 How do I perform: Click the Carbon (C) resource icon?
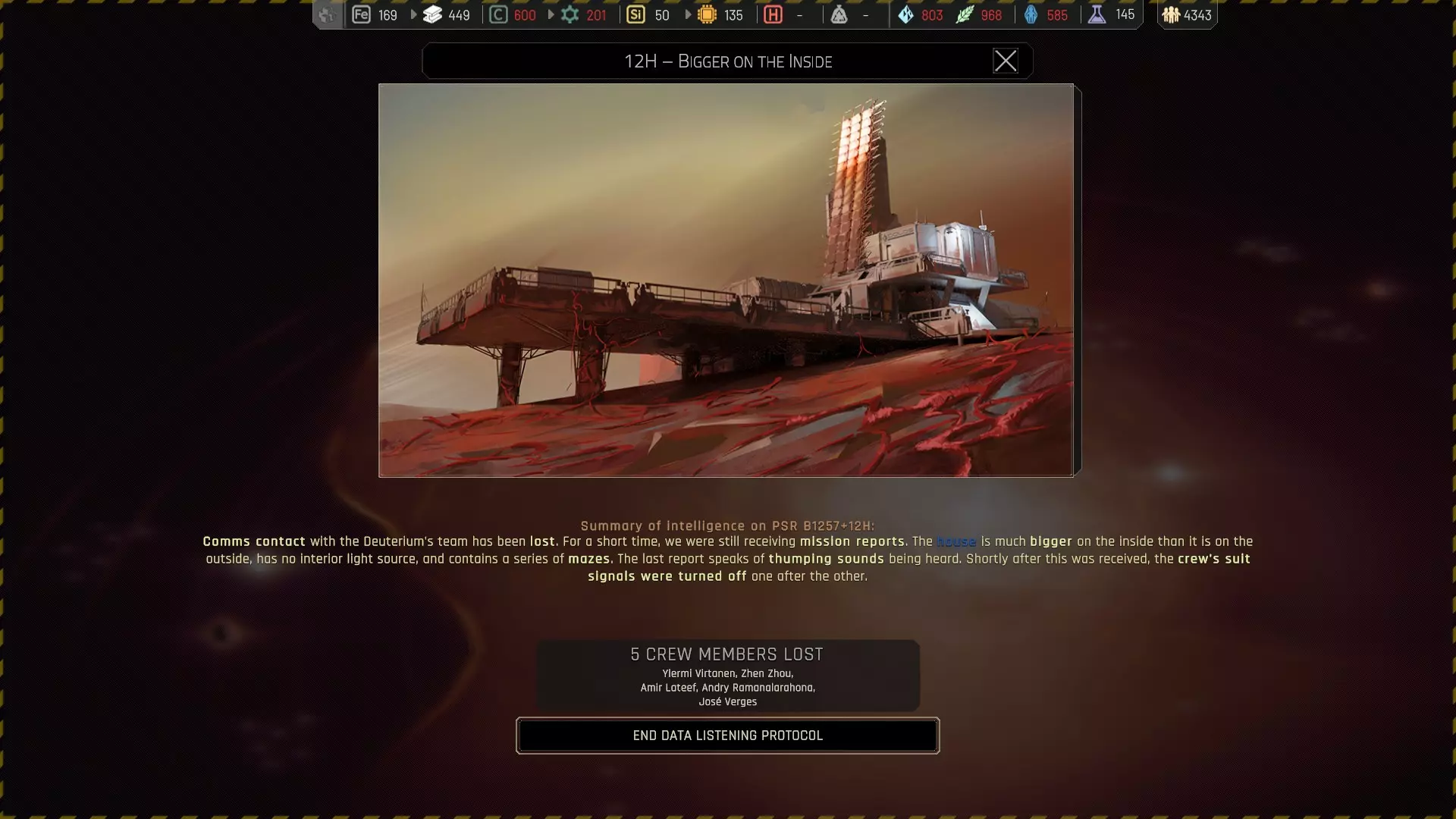click(498, 14)
